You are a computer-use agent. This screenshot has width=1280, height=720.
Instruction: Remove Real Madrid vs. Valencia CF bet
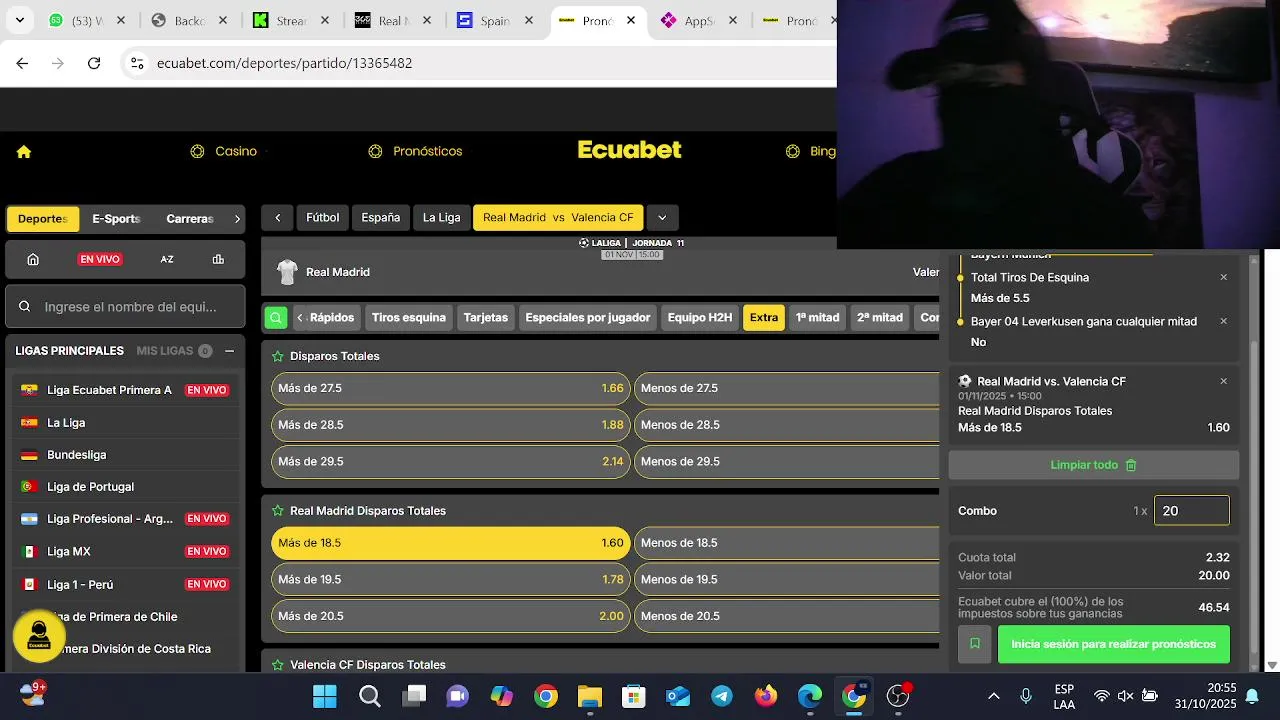click(x=1223, y=381)
